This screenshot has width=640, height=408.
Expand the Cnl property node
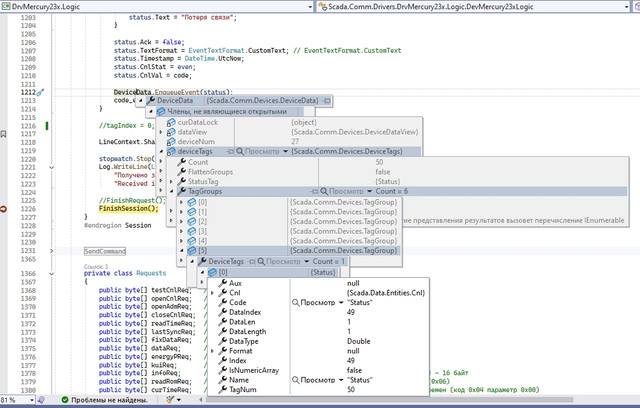point(212,293)
